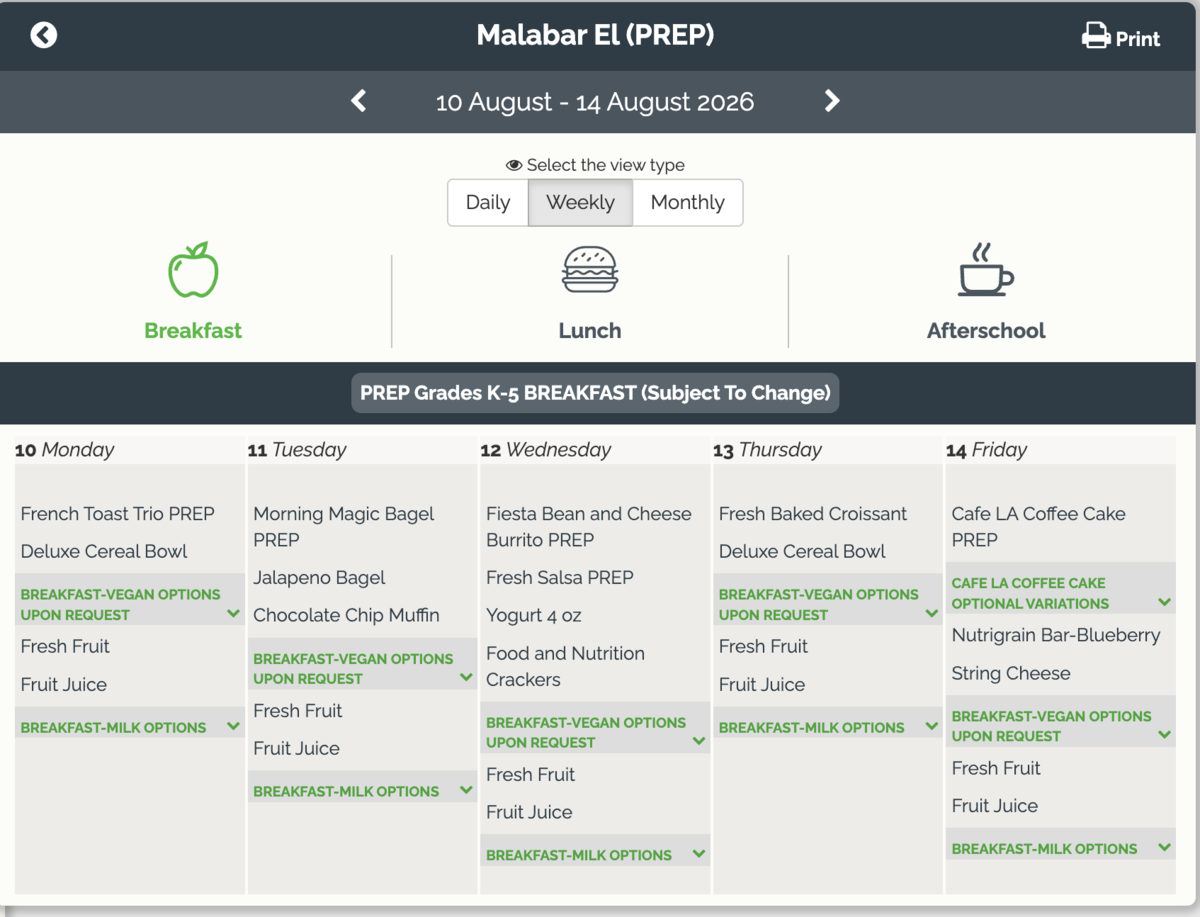Go to previous week arrow
1200x917 pixels.
pyautogui.click(x=359, y=101)
